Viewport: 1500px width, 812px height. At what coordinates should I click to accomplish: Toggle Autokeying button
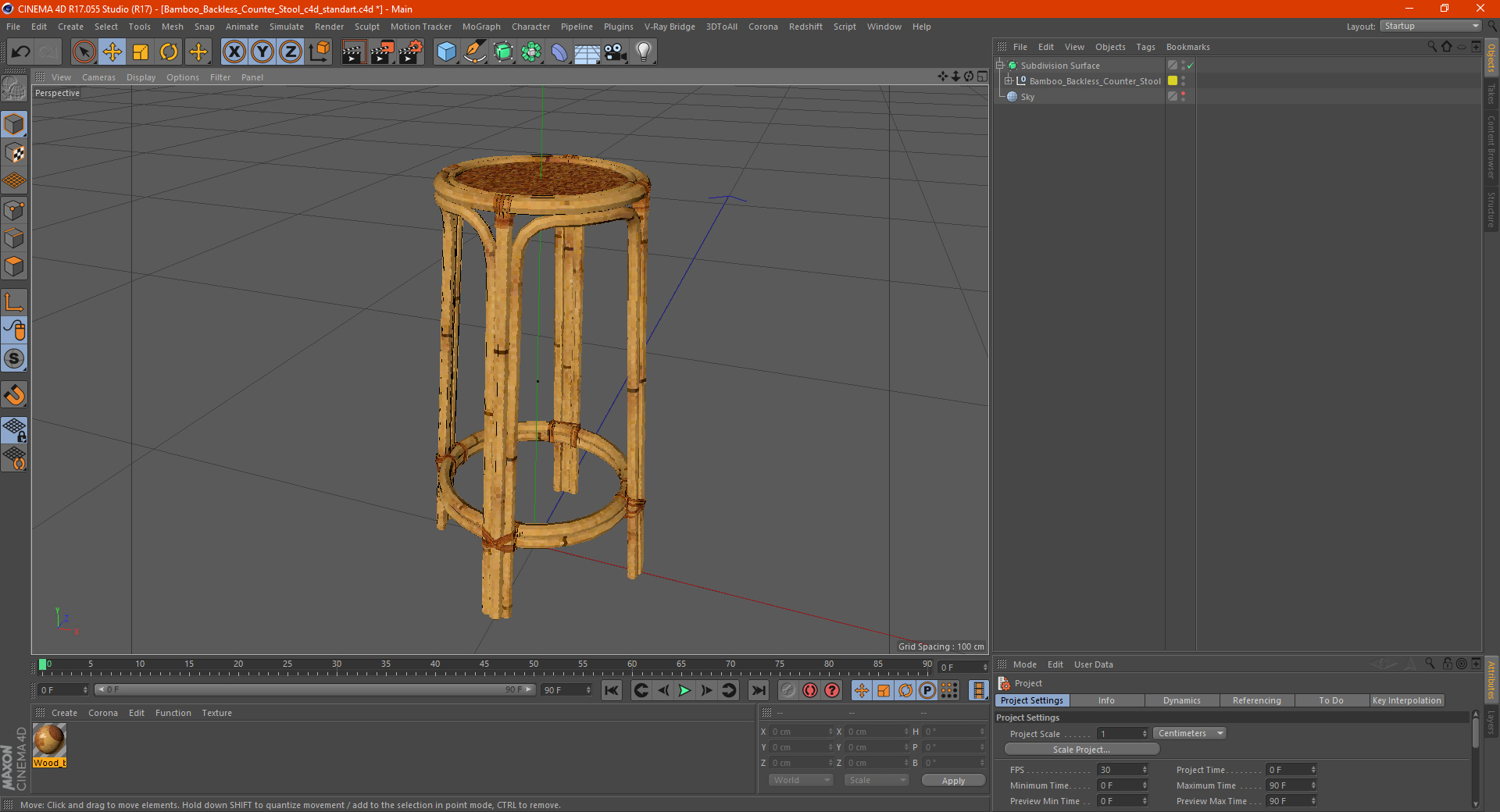click(x=810, y=690)
